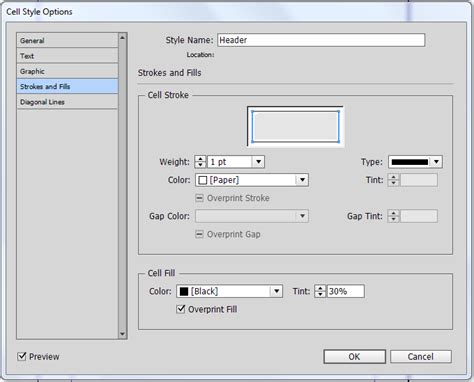Click the cell stroke proxy preview

pyautogui.click(x=295, y=126)
